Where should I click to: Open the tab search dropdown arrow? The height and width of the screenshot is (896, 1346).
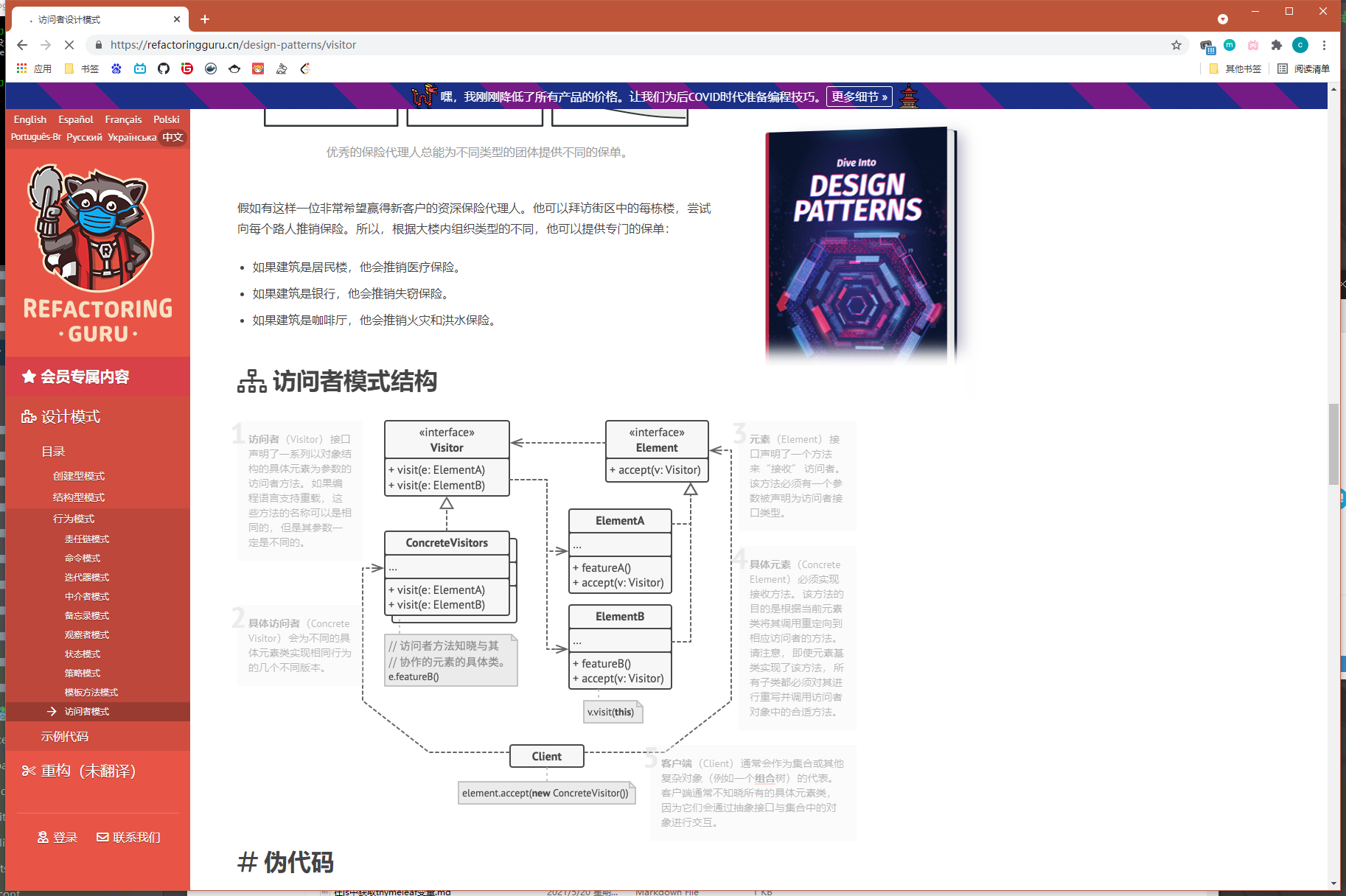pyautogui.click(x=1223, y=19)
